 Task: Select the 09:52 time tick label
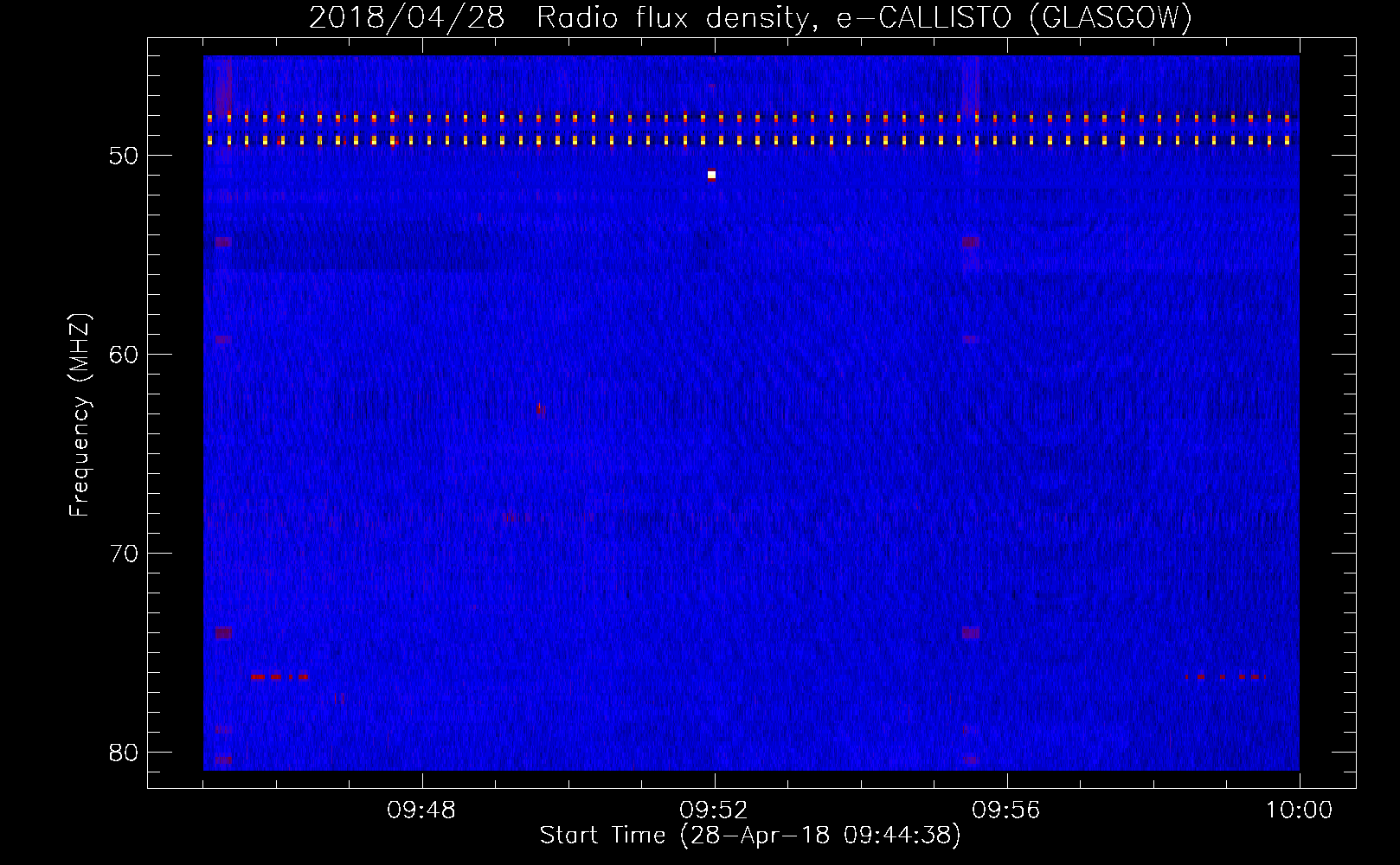(714, 811)
